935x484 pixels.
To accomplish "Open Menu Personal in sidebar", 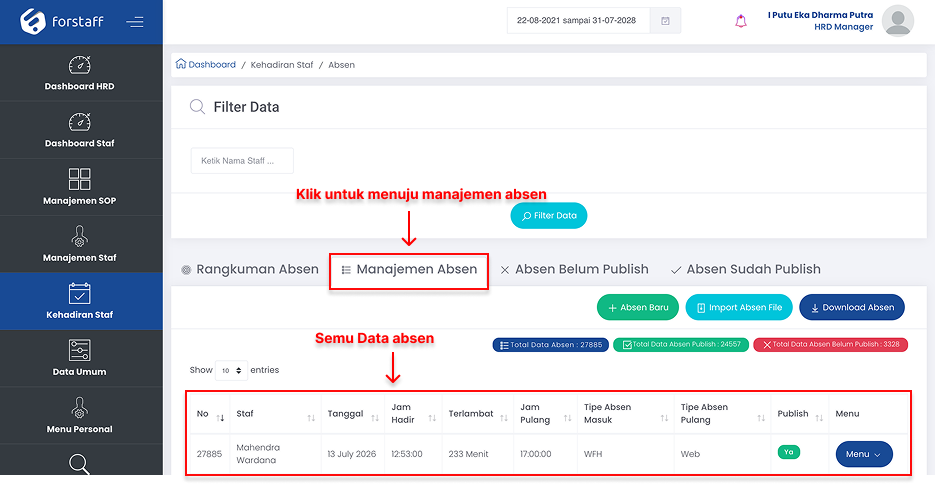I will [79, 415].
